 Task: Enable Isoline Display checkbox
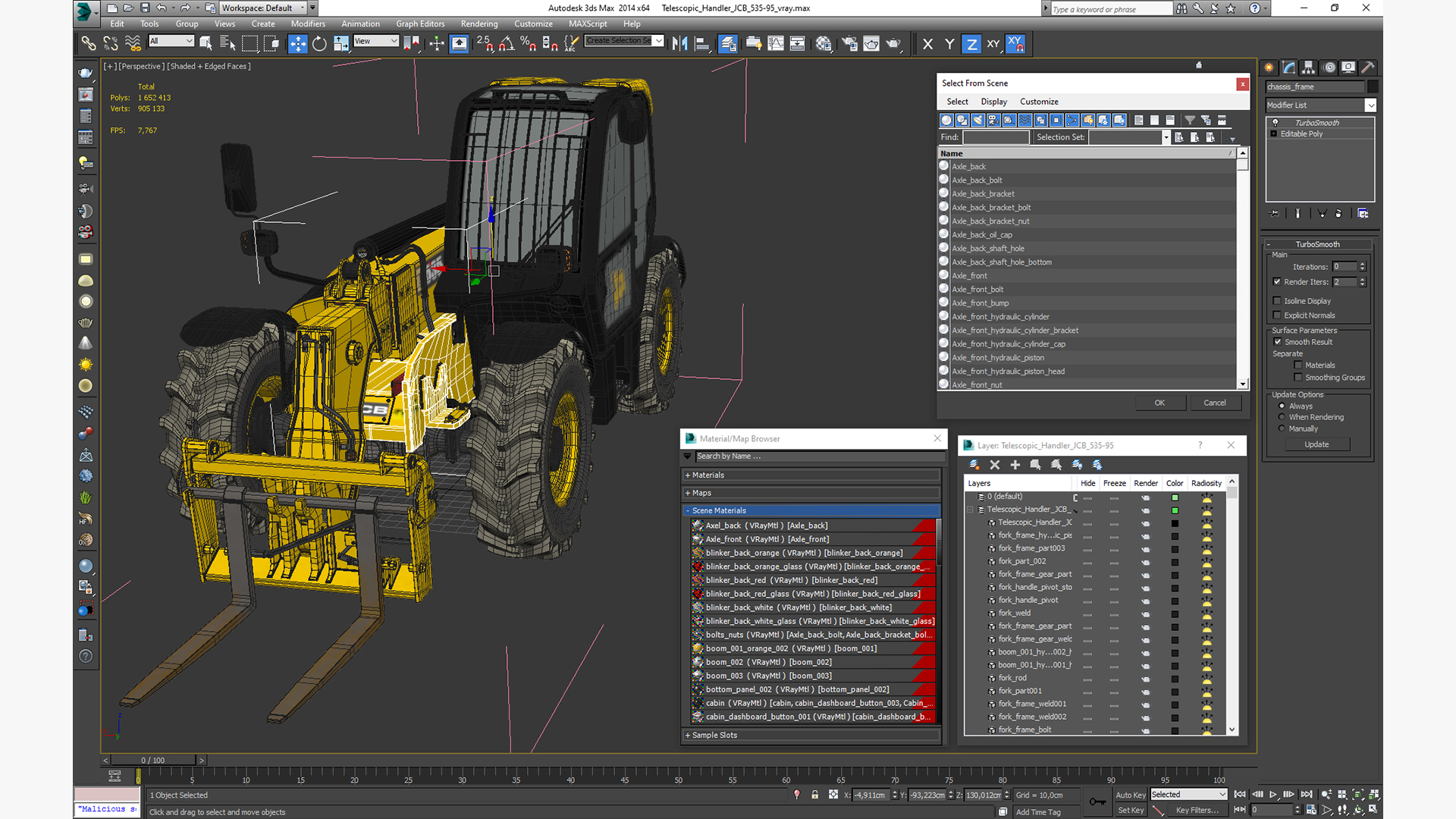pyautogui.click(x=1278, y=301)
